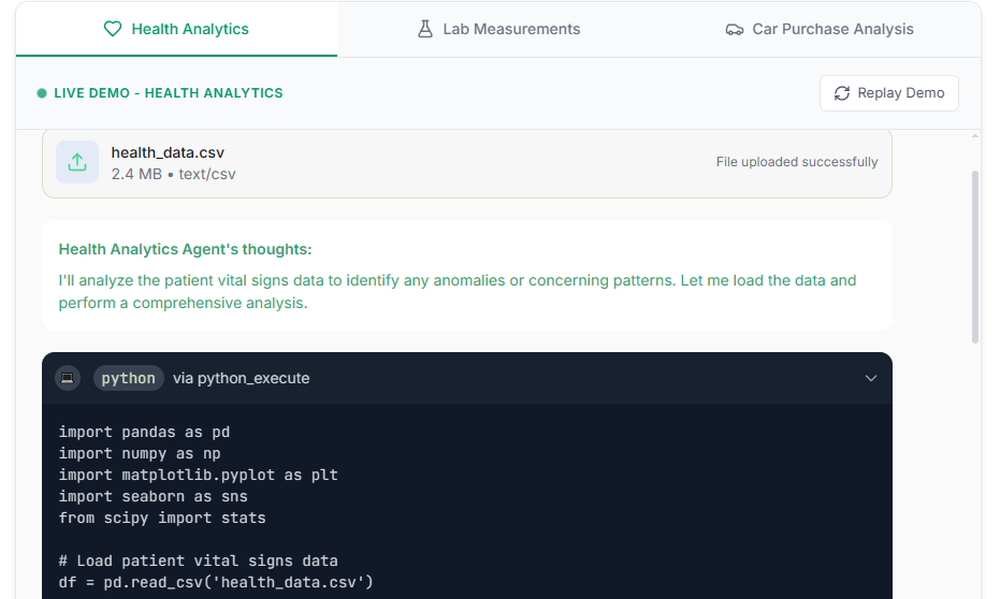Select the Health Analytics tab label
Viewport: 1000px width, 599px height.
(190, 29)
